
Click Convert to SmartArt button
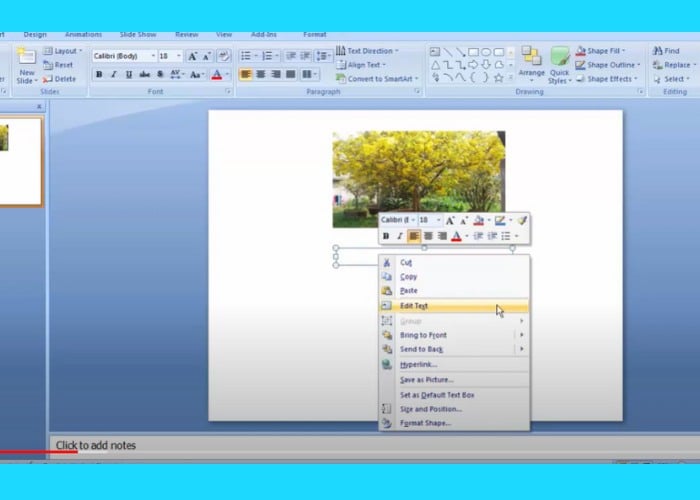coord(378,79)
